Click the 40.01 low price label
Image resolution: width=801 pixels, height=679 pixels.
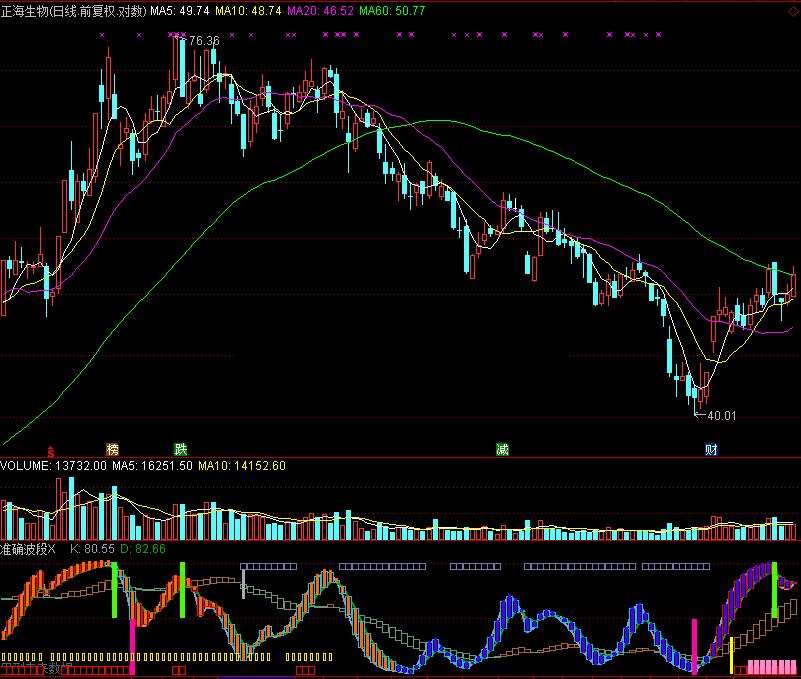tap(720, 415)
